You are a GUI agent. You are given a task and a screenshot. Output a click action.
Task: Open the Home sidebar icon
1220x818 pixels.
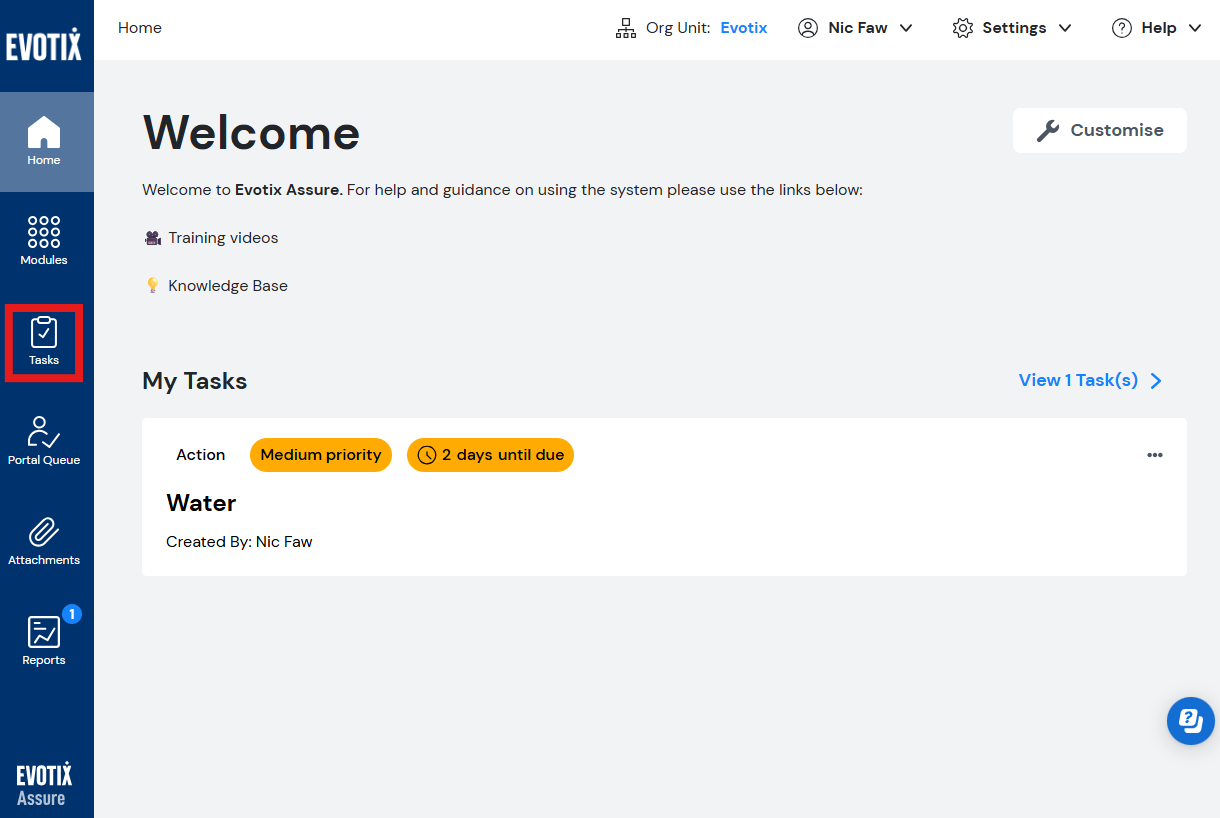click(x=44, y=132)
